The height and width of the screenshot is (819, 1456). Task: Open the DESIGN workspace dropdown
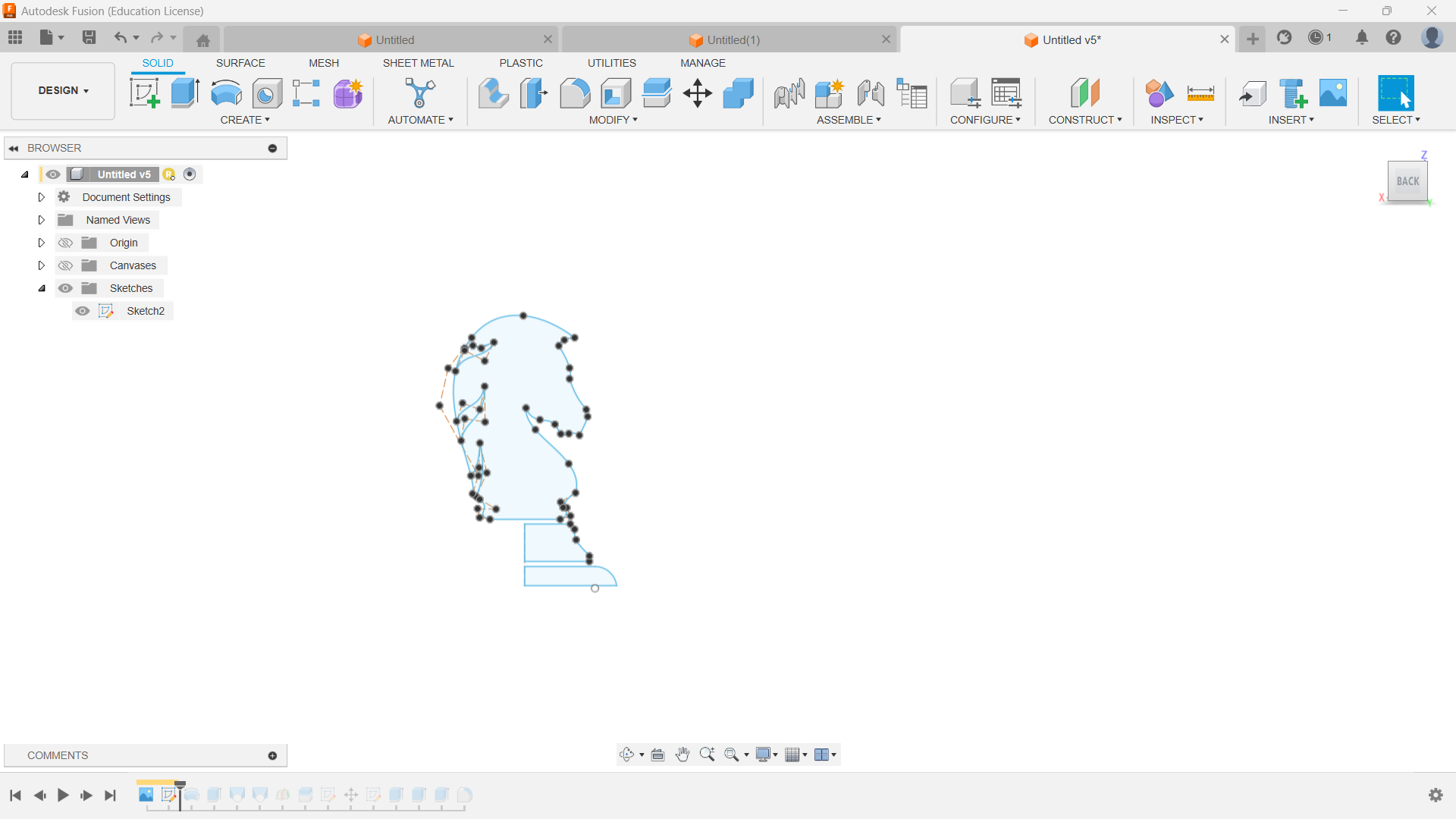63,90
